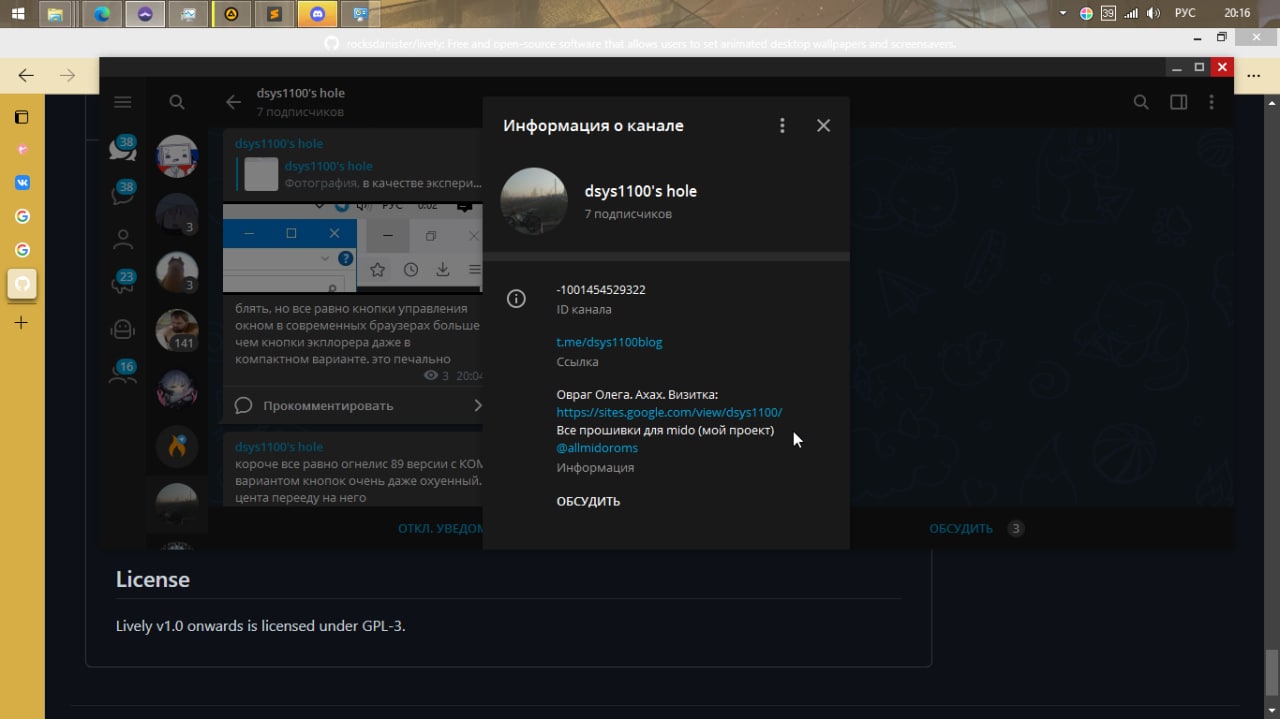Click dsys1100's hole channel header title

[301, 93]
